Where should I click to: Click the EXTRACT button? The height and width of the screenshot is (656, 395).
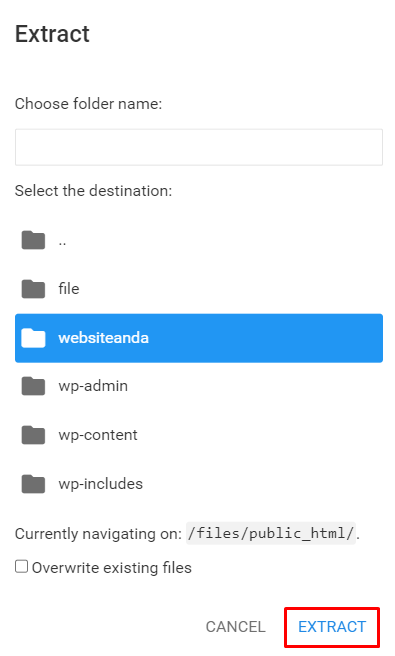pyautogui.click(x=332, y=627)
